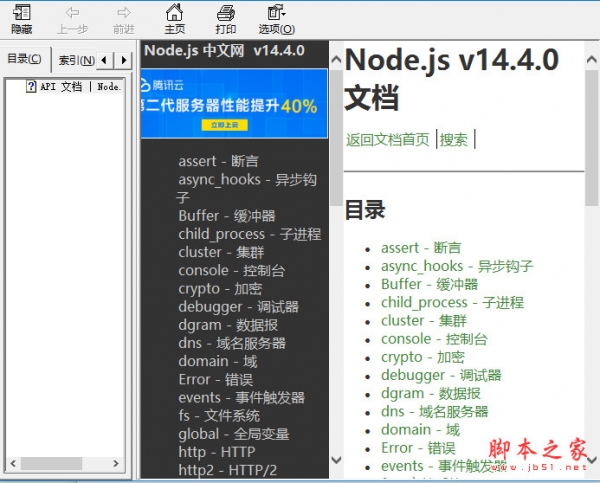Click the Tencent Cloud ad banner

234,103
